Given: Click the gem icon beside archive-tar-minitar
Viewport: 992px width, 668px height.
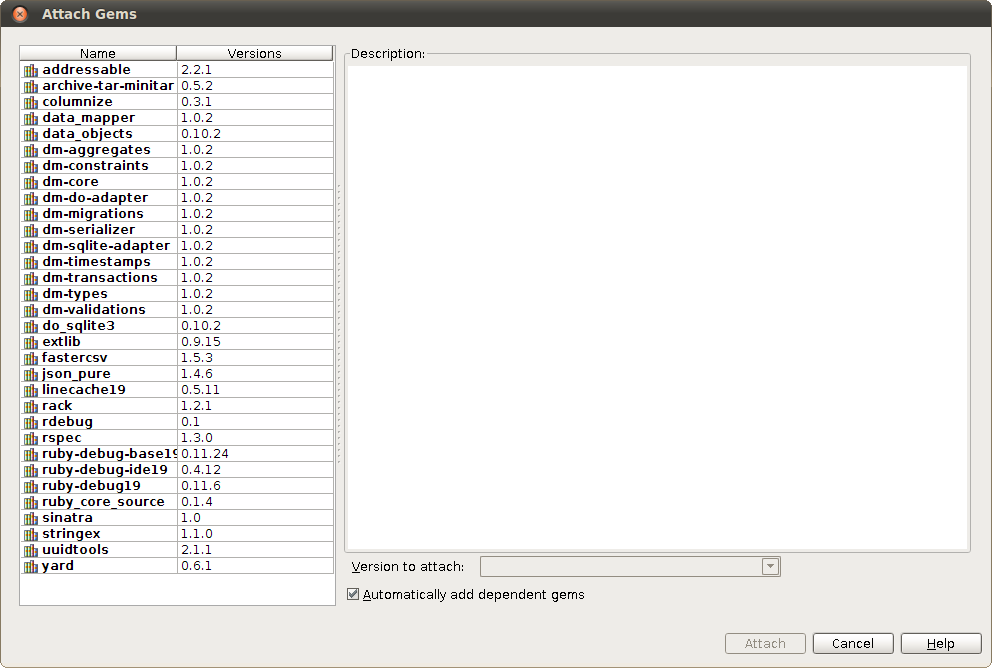Looking at the screenshot, I should [31, 86].
